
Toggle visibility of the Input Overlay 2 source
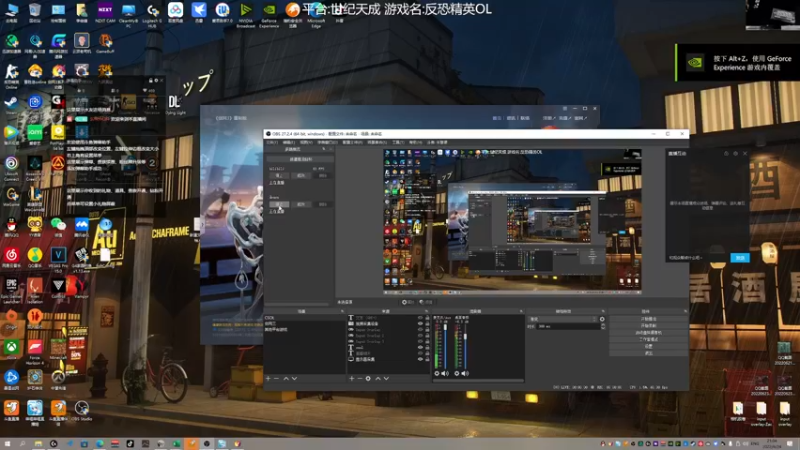tap(420, 336)
